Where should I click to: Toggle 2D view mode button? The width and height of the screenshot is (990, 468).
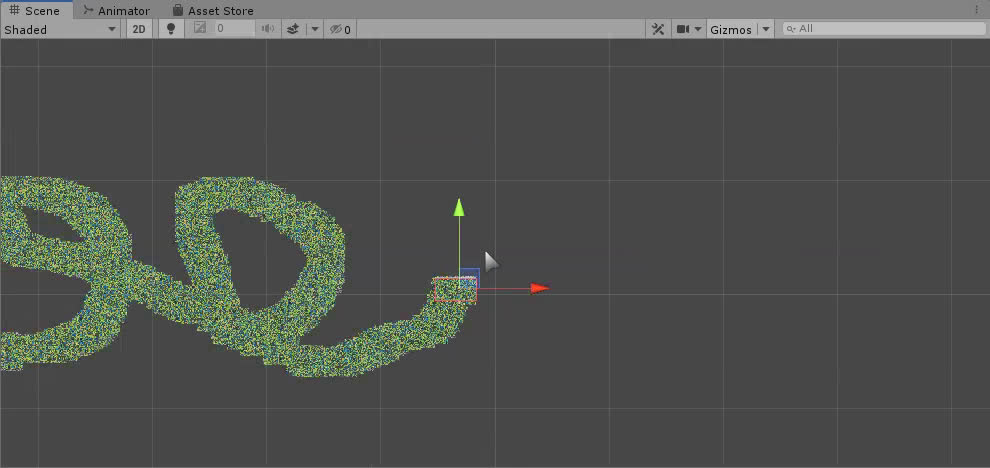coord(139,29)
